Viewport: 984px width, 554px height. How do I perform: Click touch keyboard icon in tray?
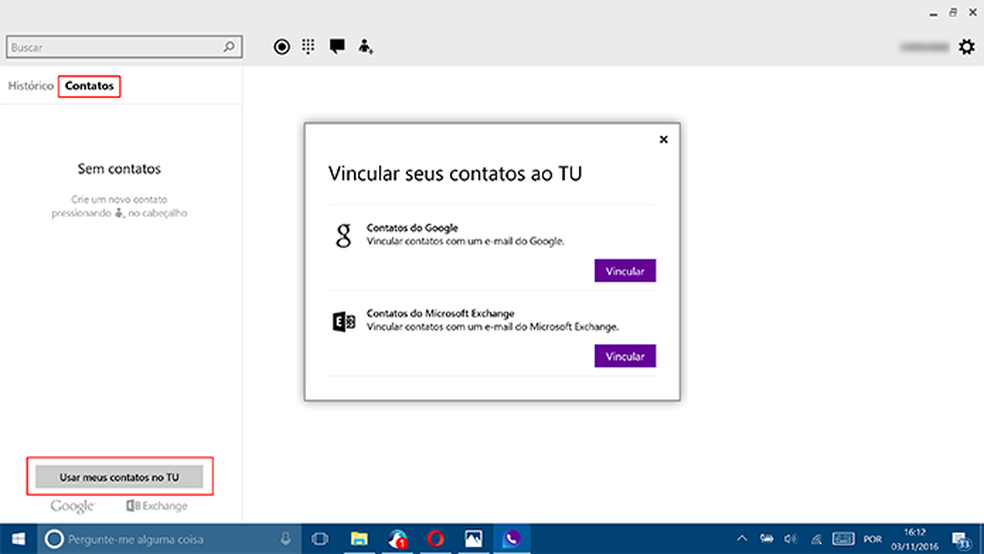tap(843, 538)
